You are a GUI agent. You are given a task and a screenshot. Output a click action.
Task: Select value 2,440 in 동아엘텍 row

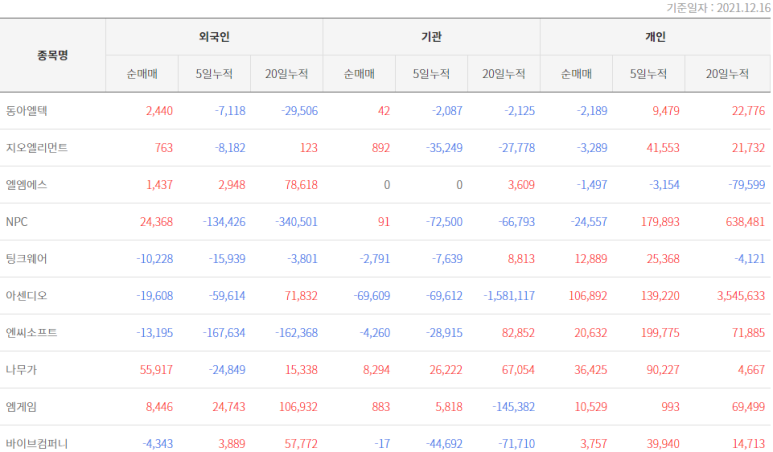(159, 111)
